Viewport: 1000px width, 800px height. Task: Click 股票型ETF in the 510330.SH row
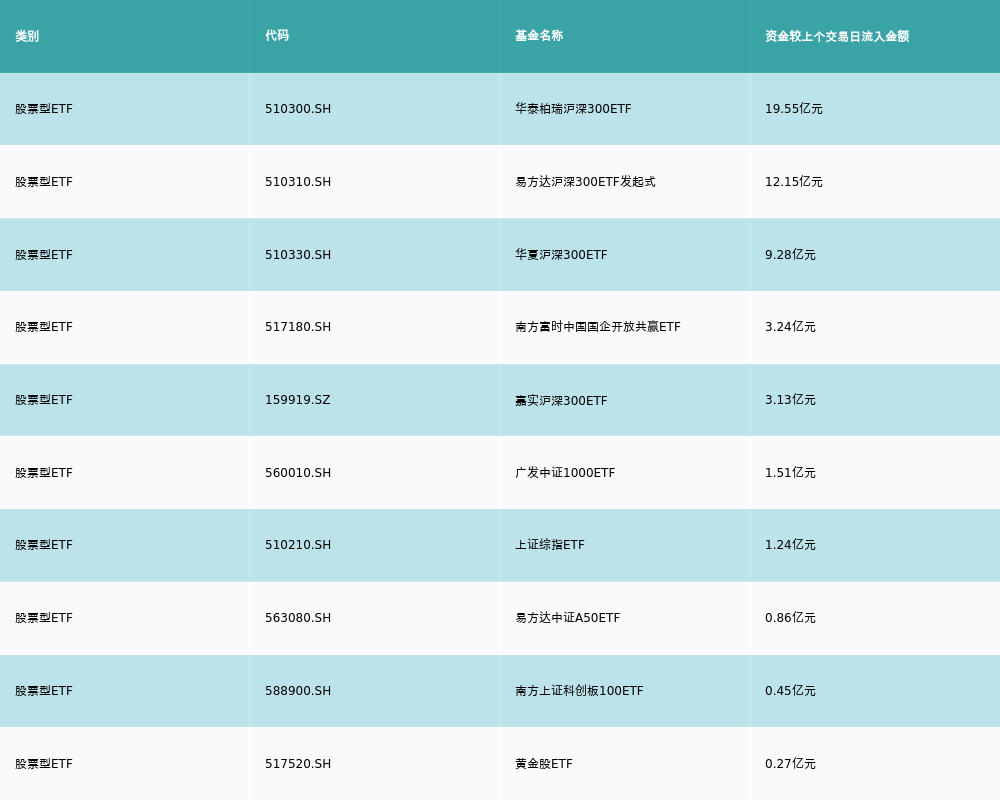click(x=44, y=255)
